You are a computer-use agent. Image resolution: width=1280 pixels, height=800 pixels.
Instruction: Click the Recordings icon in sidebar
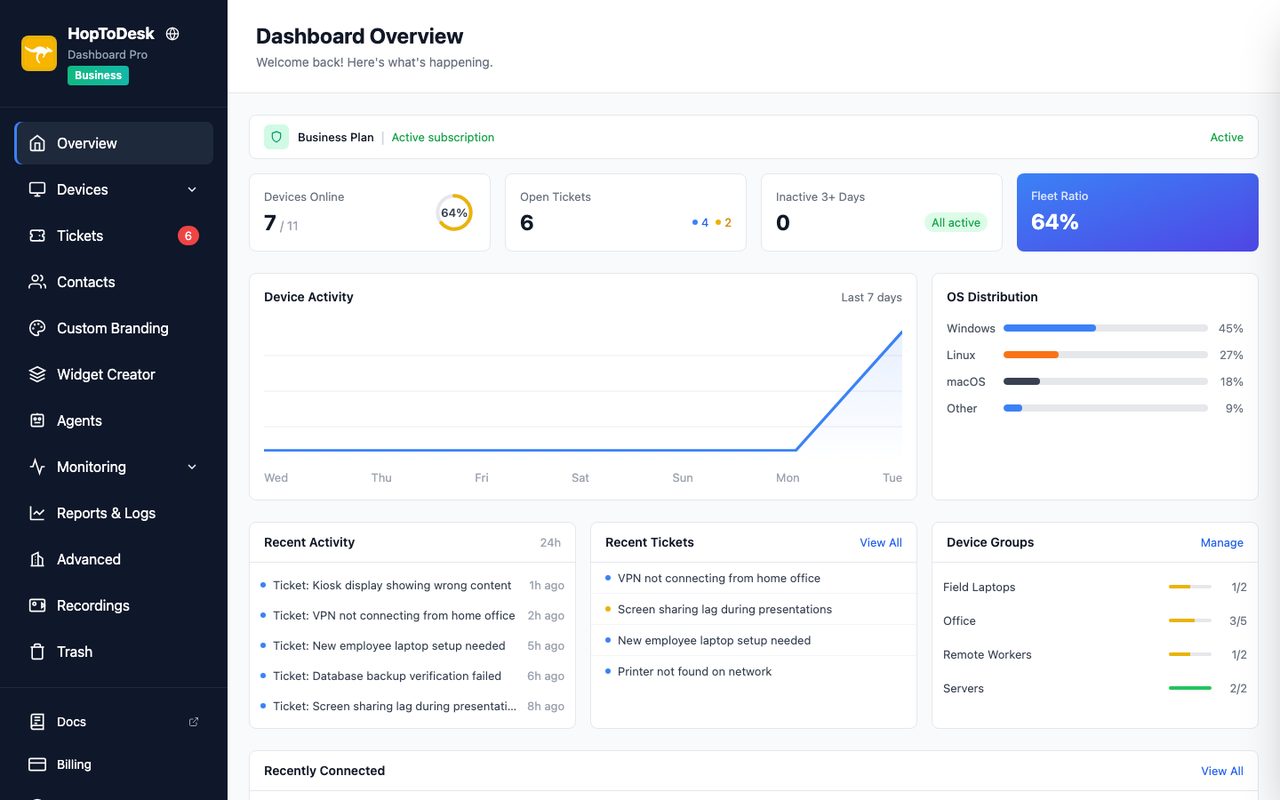click(x=37, y=606)
